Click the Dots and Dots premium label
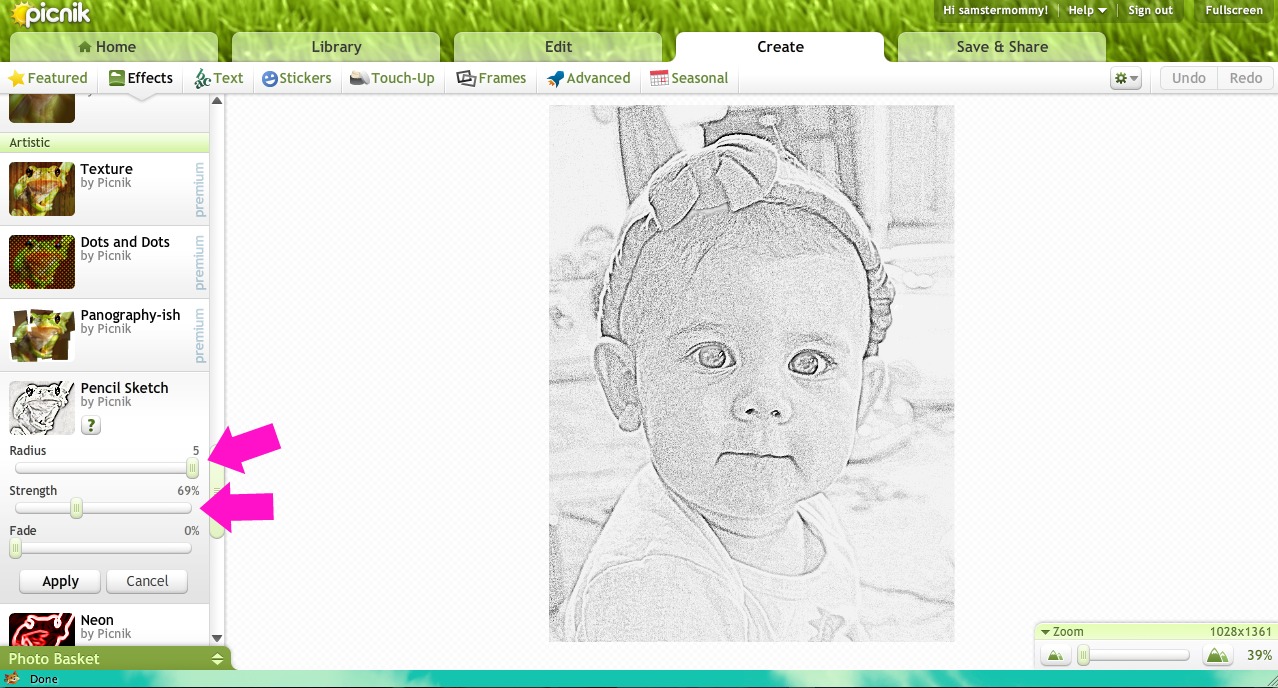Viewport: 1278px width, 688px height. 200,262
